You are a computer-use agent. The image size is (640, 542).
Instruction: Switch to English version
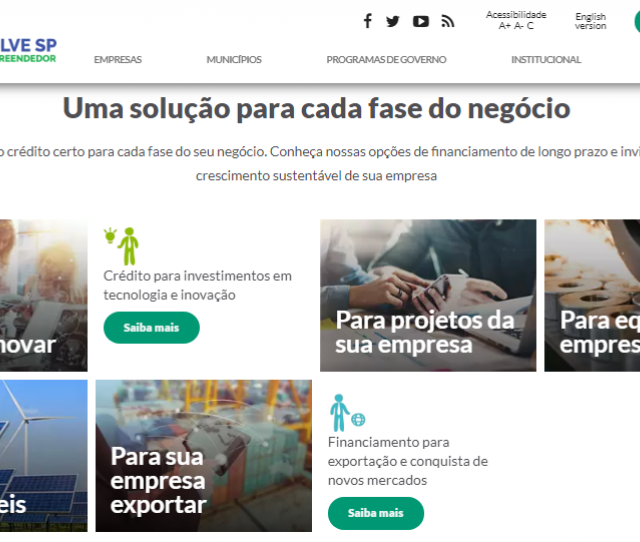coord(590,21)
